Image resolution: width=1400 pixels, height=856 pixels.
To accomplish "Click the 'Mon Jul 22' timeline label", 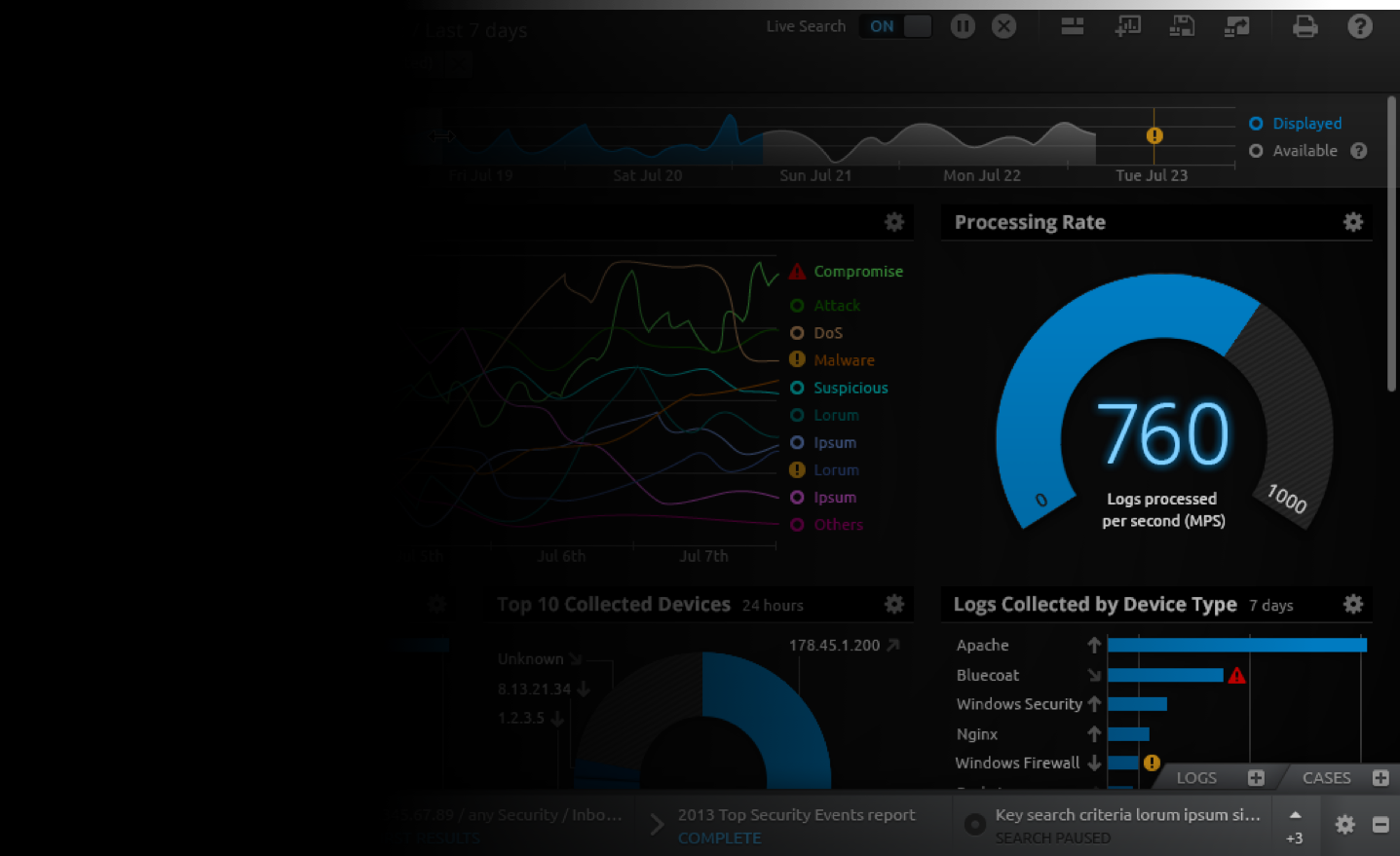I will [x=982, y=175].
